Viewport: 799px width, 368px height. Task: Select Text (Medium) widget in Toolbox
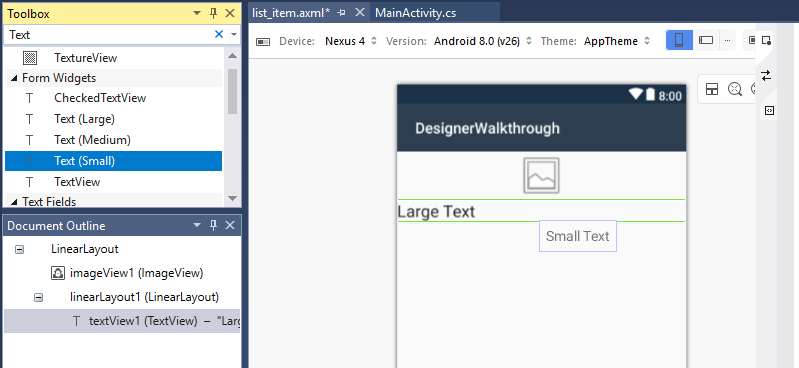pyautogui.click(x=113, y=140)
